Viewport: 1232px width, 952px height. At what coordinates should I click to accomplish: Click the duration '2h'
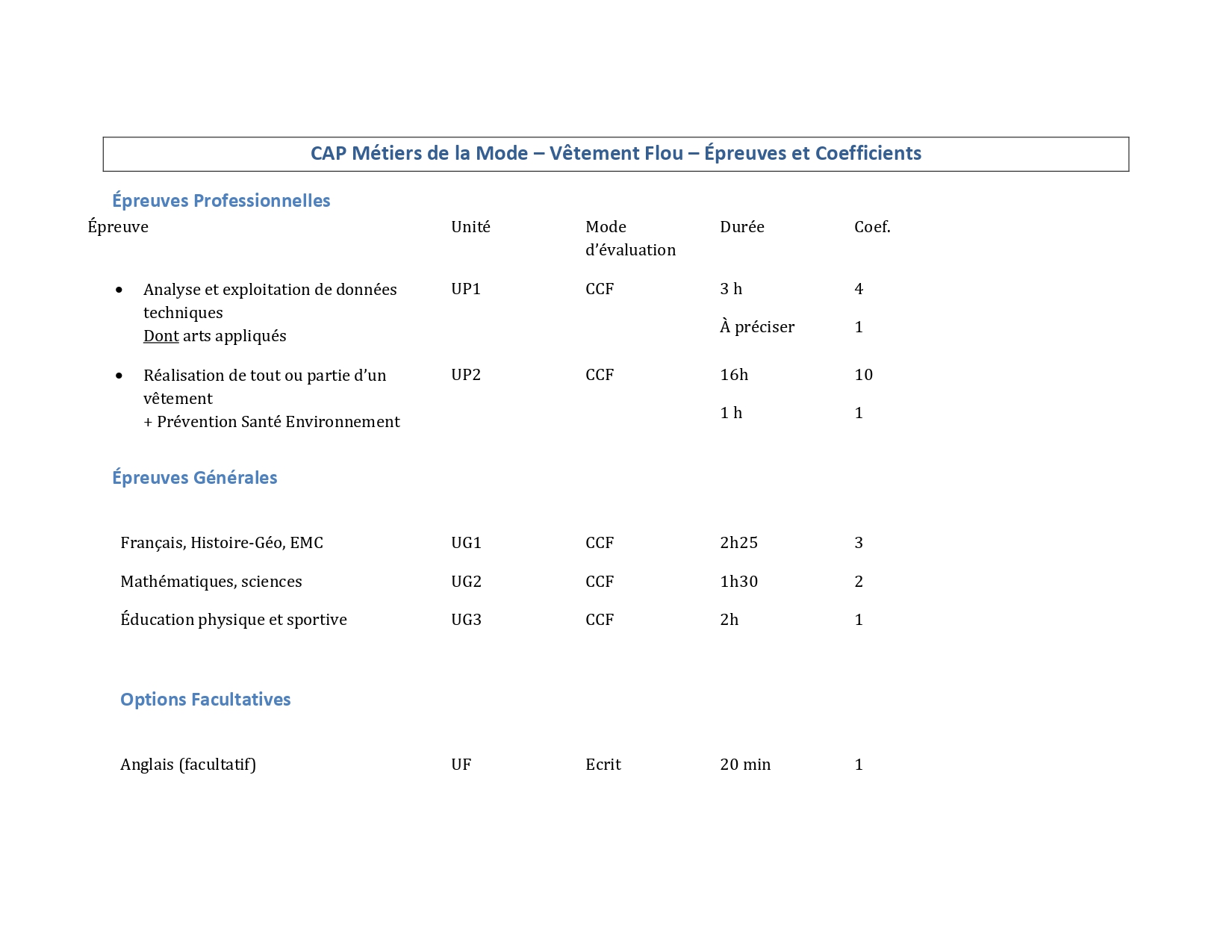729,620
